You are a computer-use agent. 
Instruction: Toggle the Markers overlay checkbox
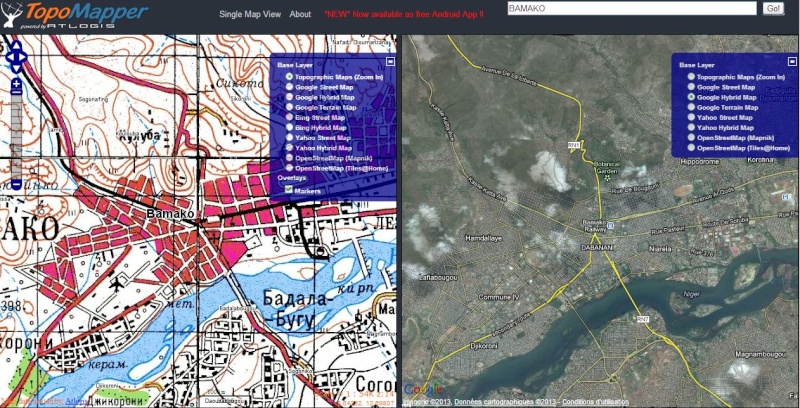click(x=289, y=190)
